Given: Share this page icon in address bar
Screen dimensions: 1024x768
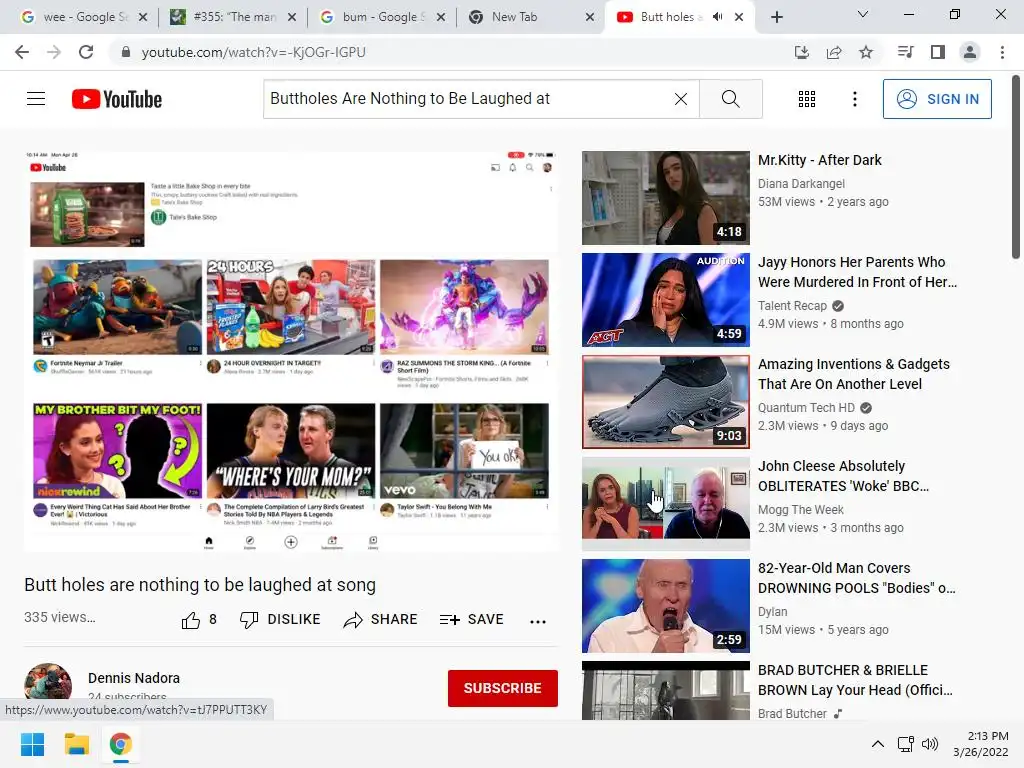Looking at the screenshot, I should [834, 52].
